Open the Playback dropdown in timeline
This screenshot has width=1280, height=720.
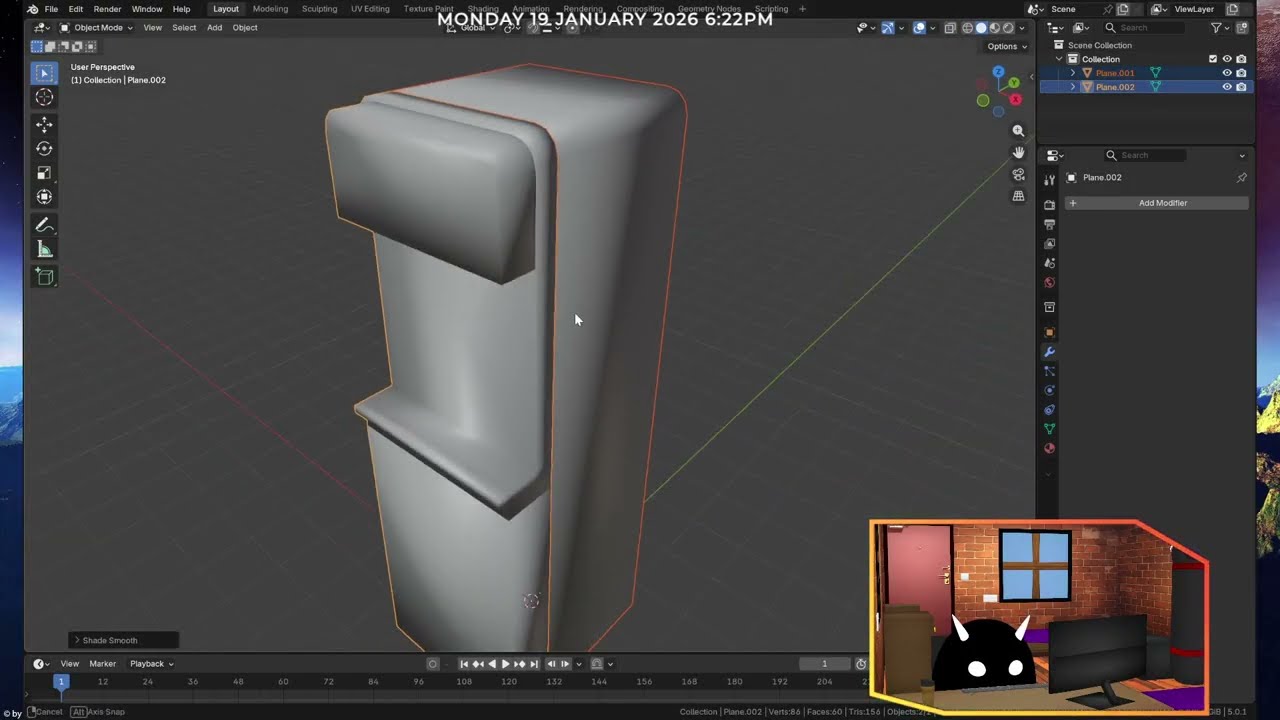click(x=152, y=664)
